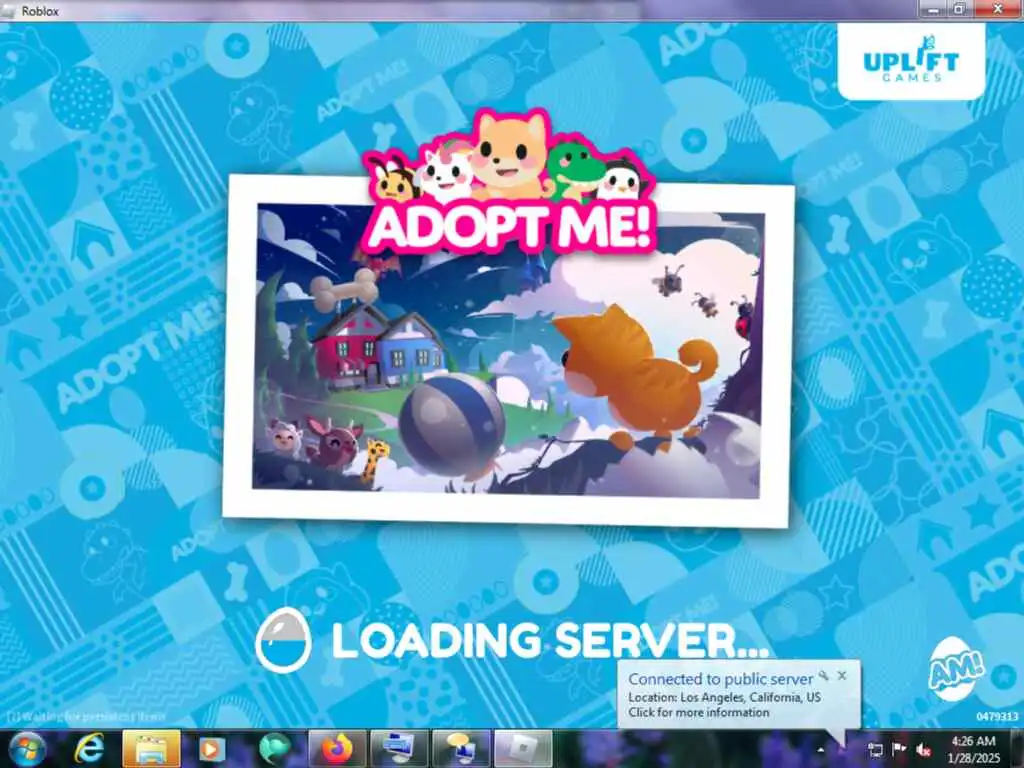This screenshot has width=1024, height=768.
Task: Click the Show Desktop strip
Action: 1019,749
